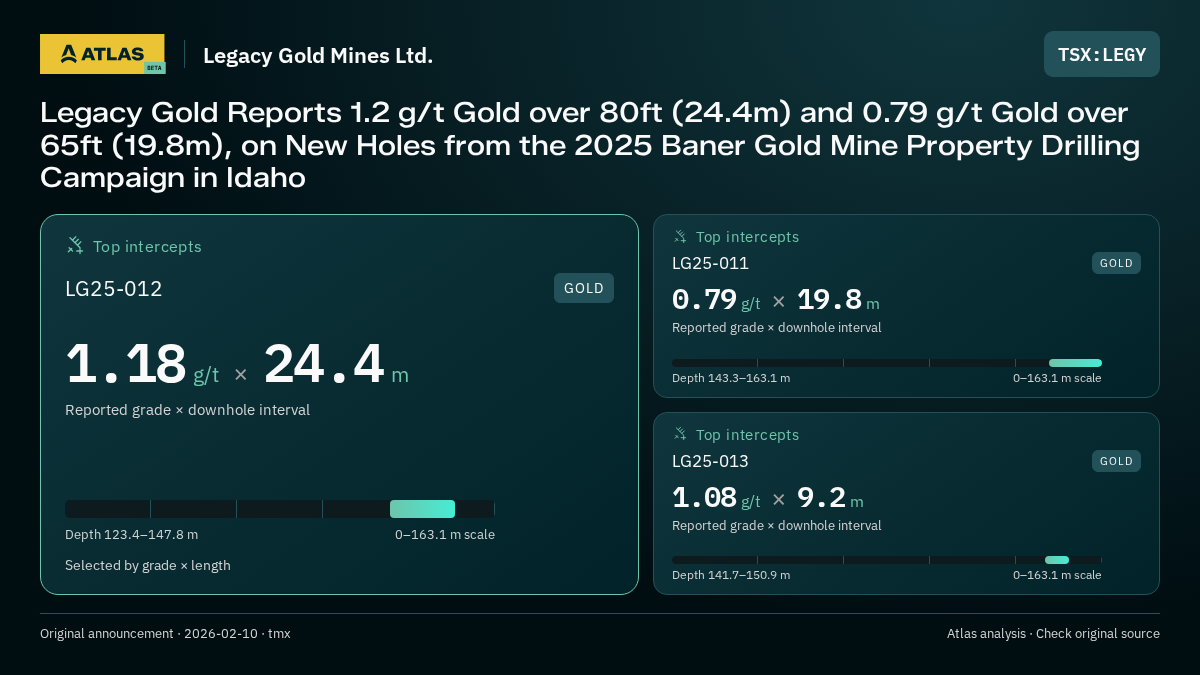Screen dimensions: 1200x675
Task: Click the 1.08 g/t grade value
Action: coord(716,498)
